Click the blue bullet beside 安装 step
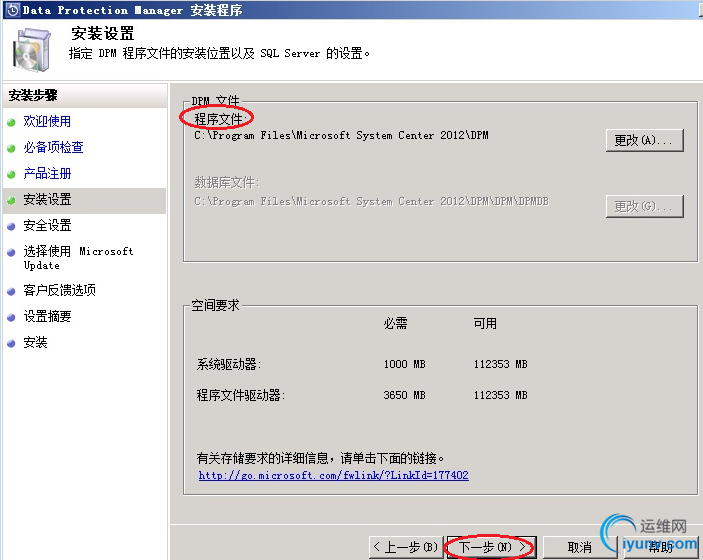This screenshot has height=560, width=703. 11,343
